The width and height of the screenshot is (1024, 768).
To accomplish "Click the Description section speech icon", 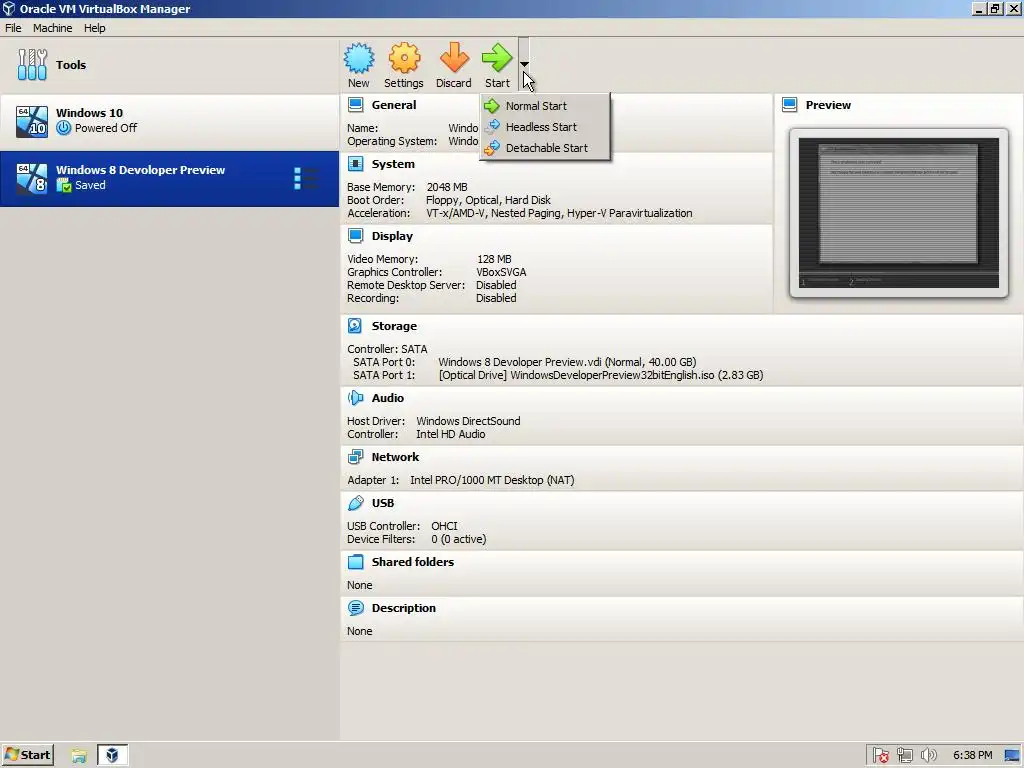I will (x=355, y=608).
